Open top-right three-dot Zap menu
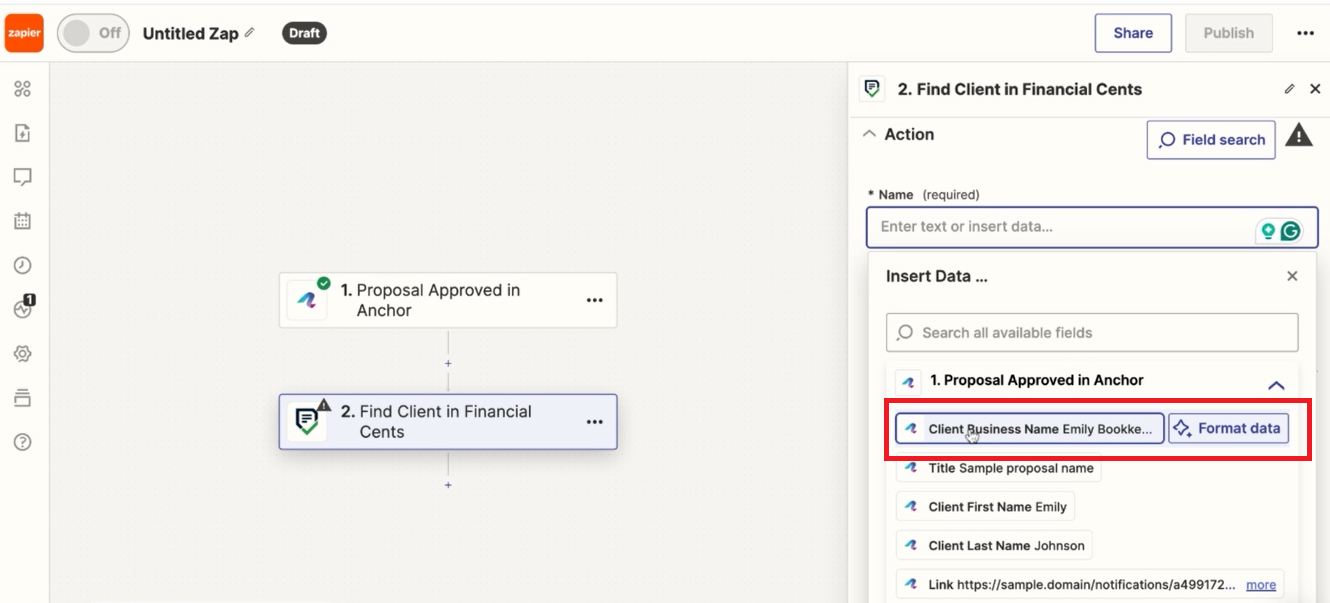This screenshot has height=603, width=1330. [1305, 33]
